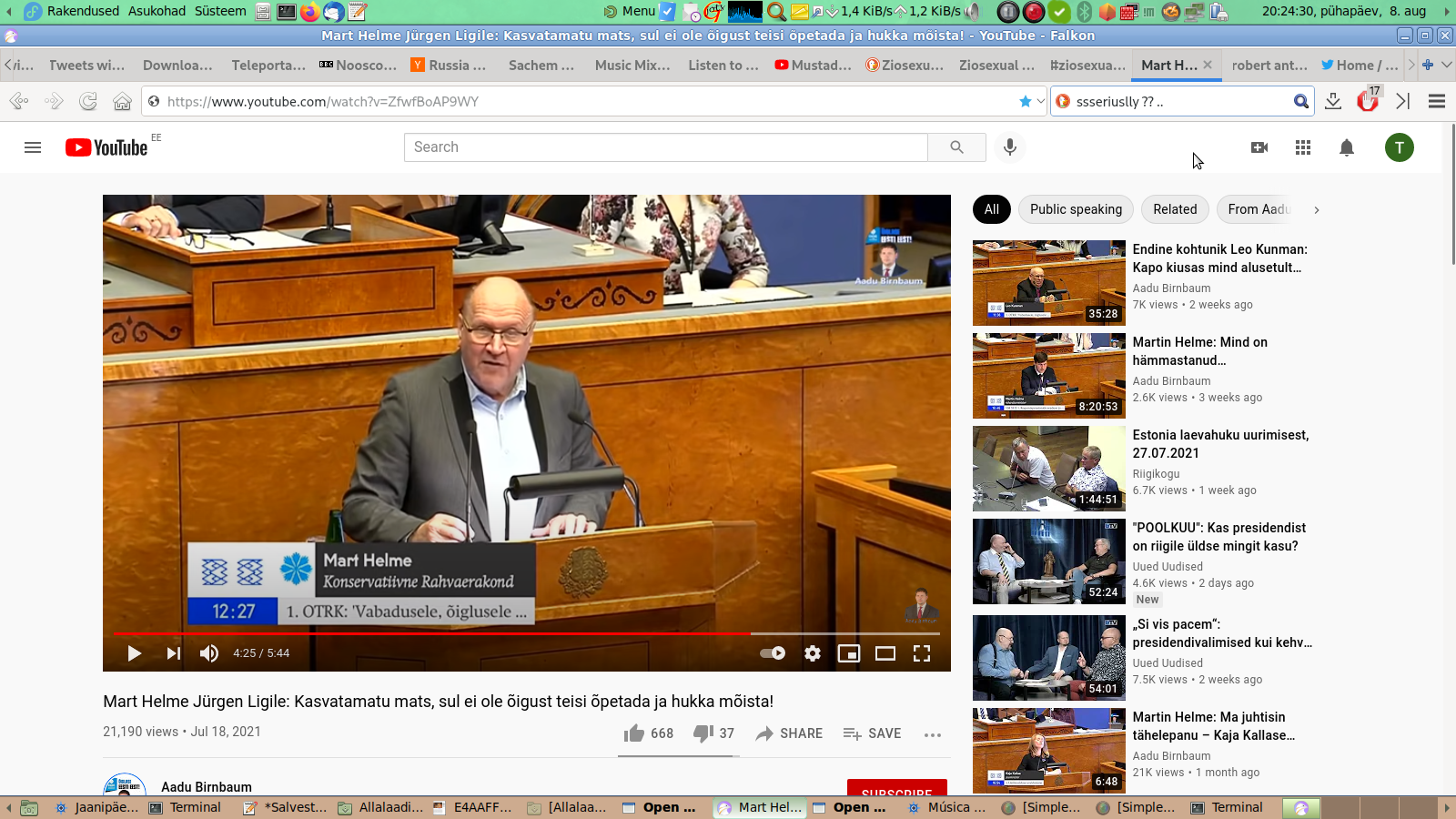This screenshot has height=819, width=1456.
Task: Open a new browser tab
Action: [1428, 65]
